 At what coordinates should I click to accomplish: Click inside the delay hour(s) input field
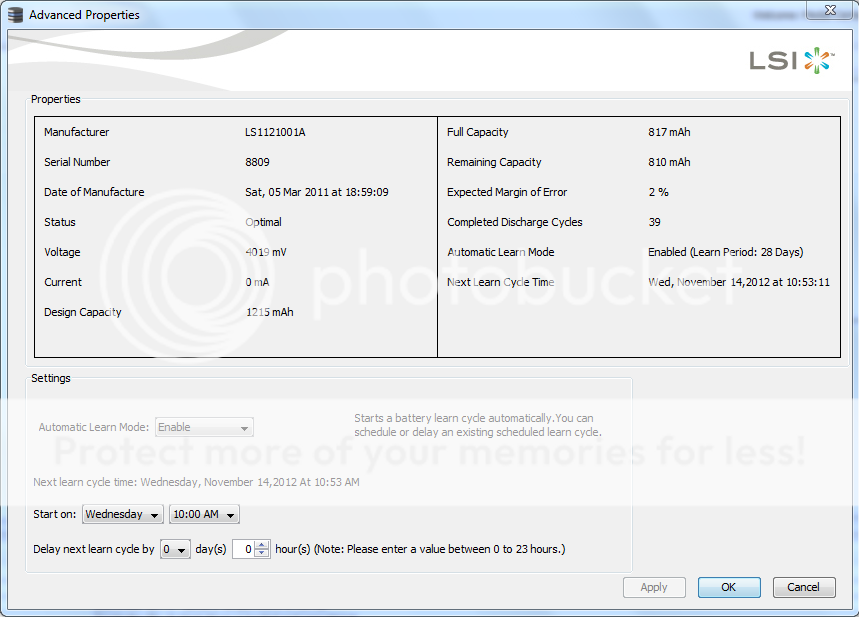click(243, 549)
